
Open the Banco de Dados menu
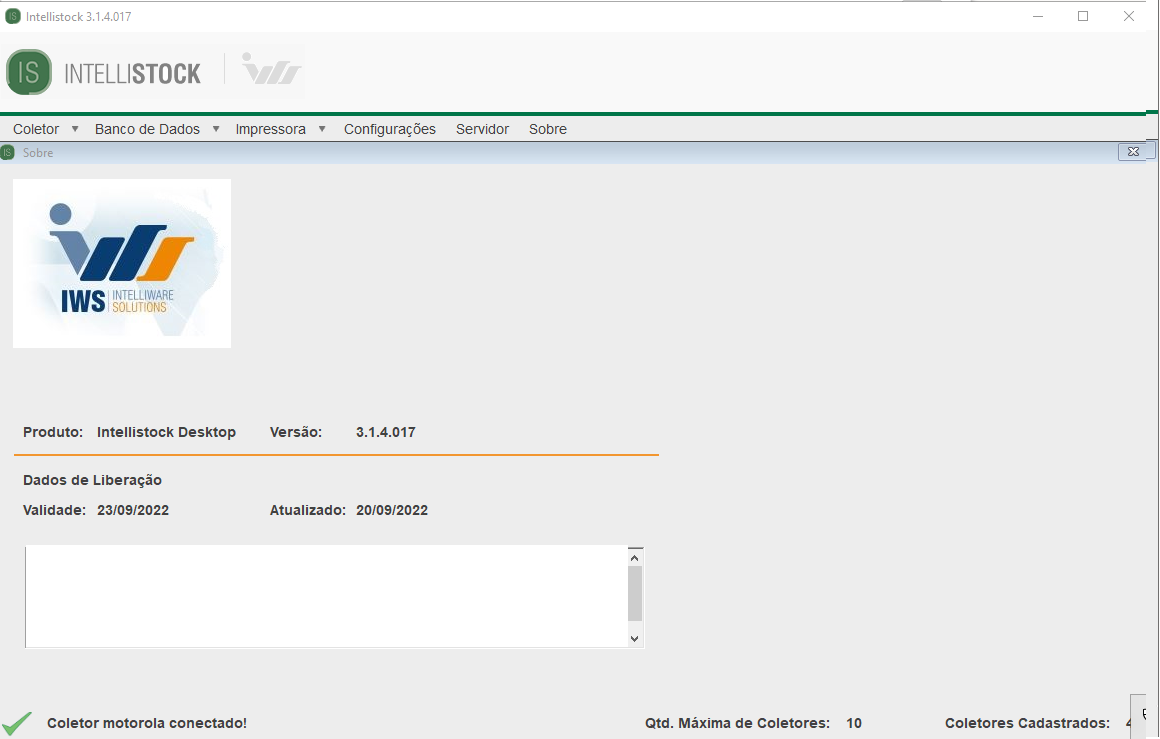[x=147, y=129]
